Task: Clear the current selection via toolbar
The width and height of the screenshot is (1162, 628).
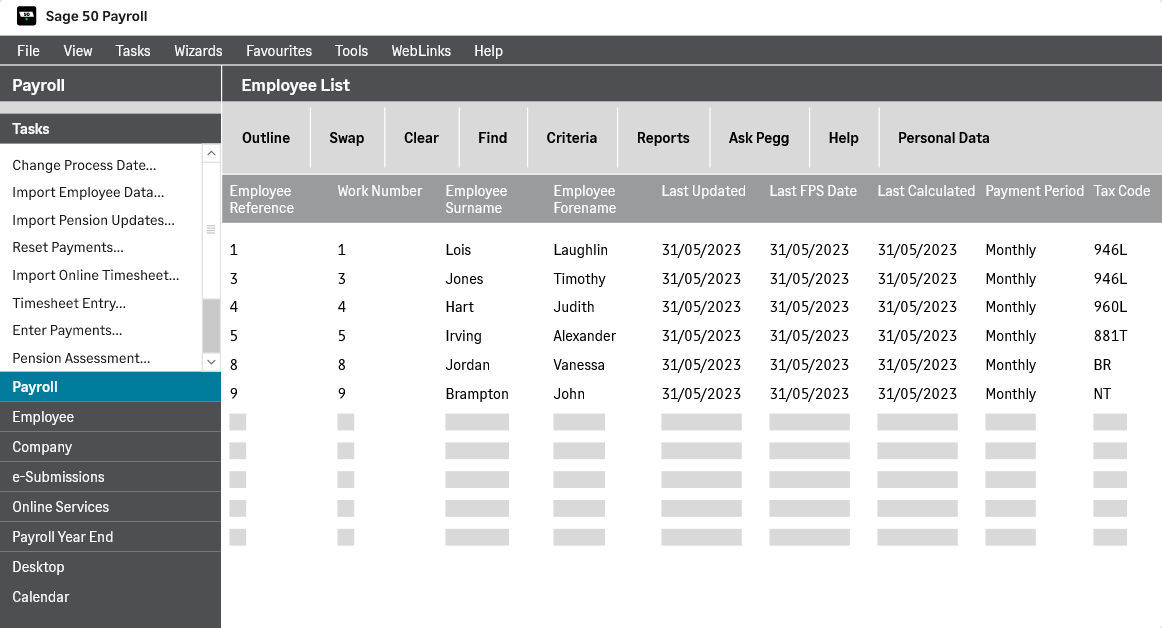Action: (x=421, y=137)
